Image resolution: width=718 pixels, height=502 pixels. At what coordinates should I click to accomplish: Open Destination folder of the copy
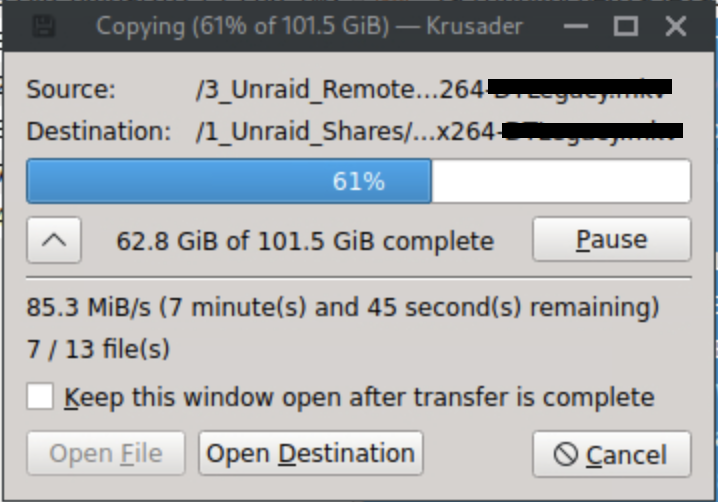pyautogui.click(x=310, y=453)
